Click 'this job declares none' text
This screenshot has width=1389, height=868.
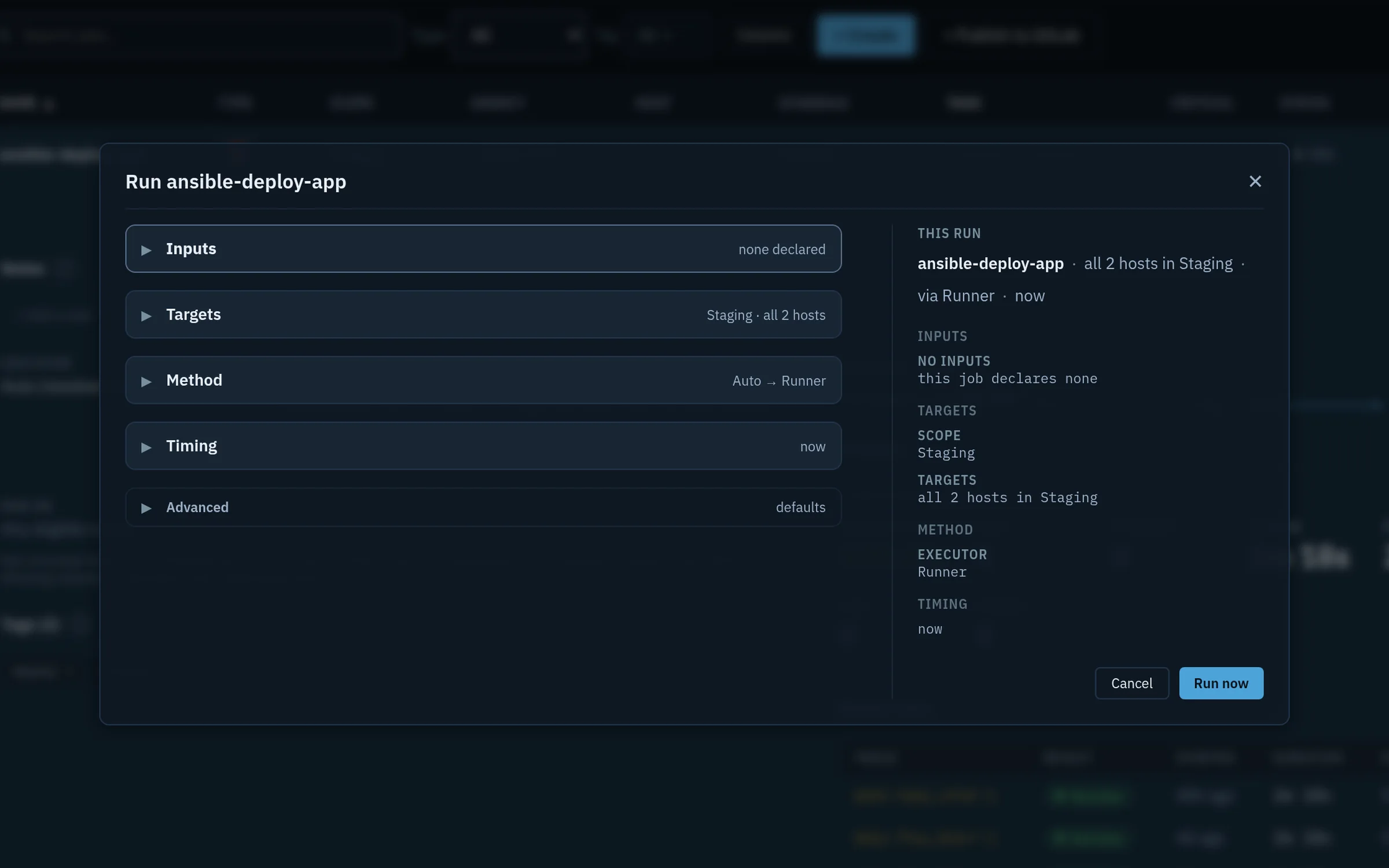click(x=1007, y=378)
